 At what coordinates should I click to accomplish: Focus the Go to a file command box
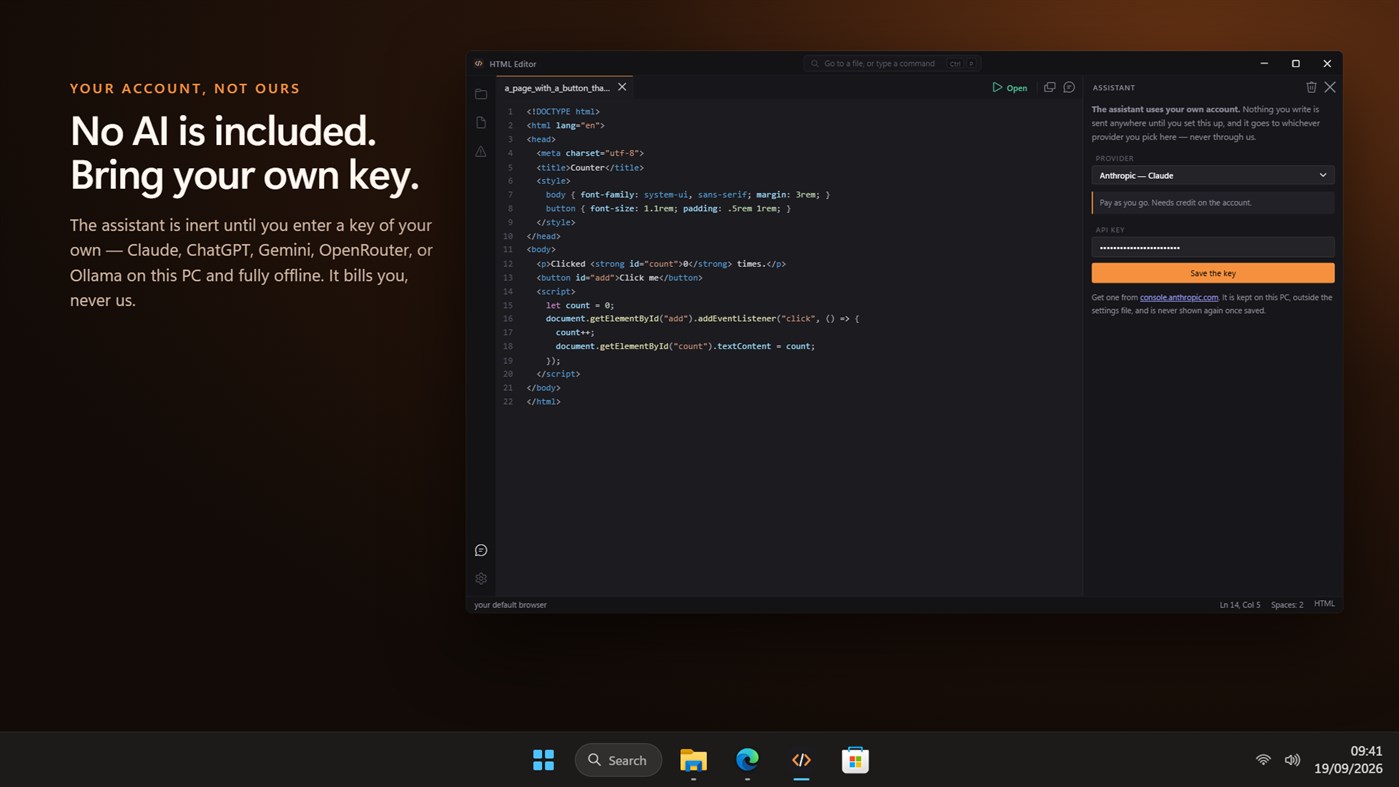click(892, 63)
